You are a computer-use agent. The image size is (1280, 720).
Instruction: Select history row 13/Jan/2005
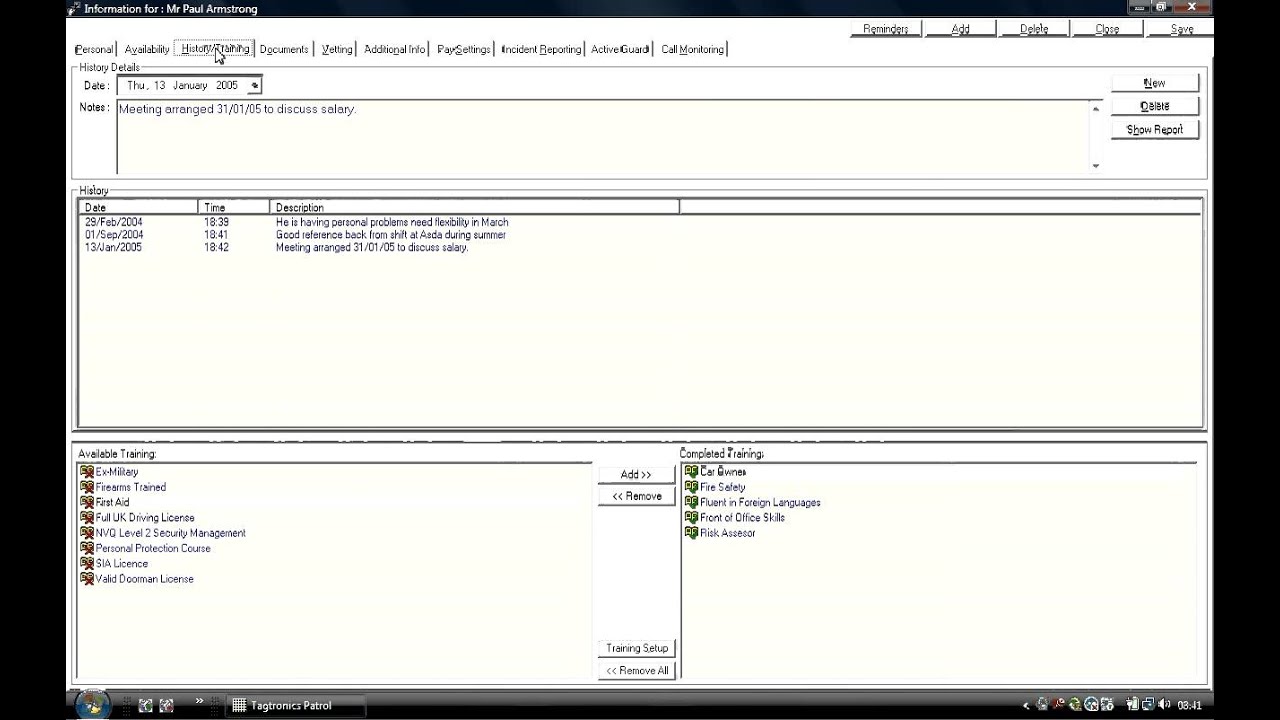point(640,248)
